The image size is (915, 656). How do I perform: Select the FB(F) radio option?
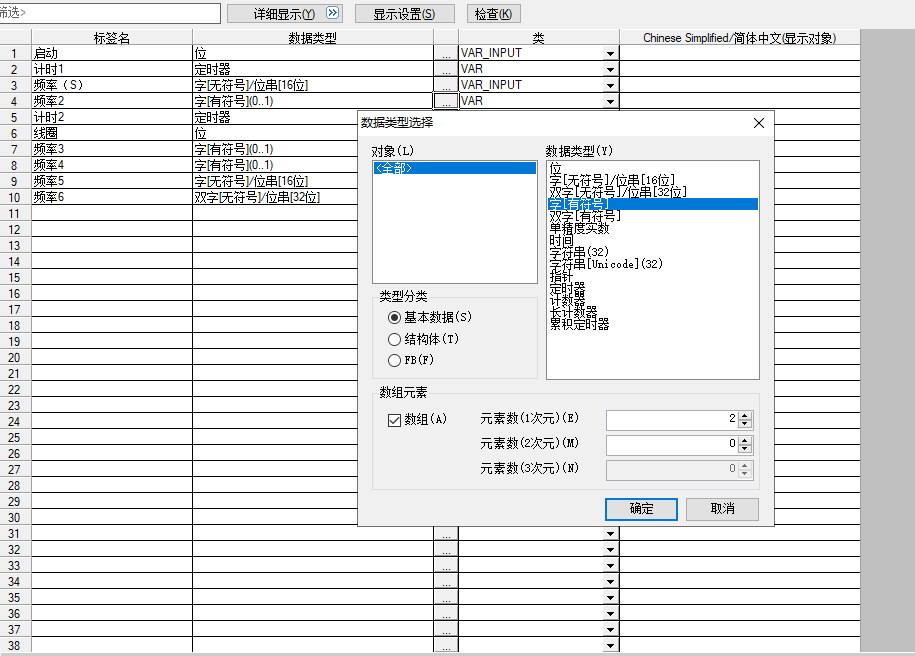coord(394,360)
